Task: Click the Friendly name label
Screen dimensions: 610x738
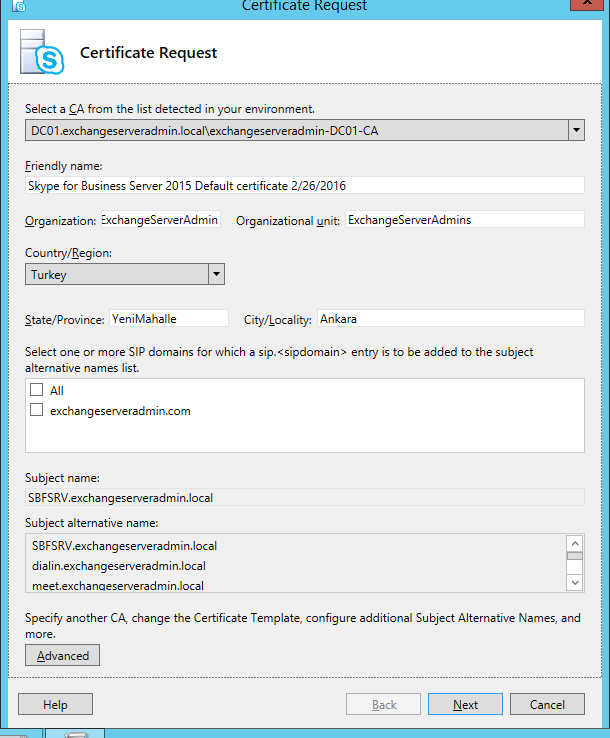Action: point(64,166)
